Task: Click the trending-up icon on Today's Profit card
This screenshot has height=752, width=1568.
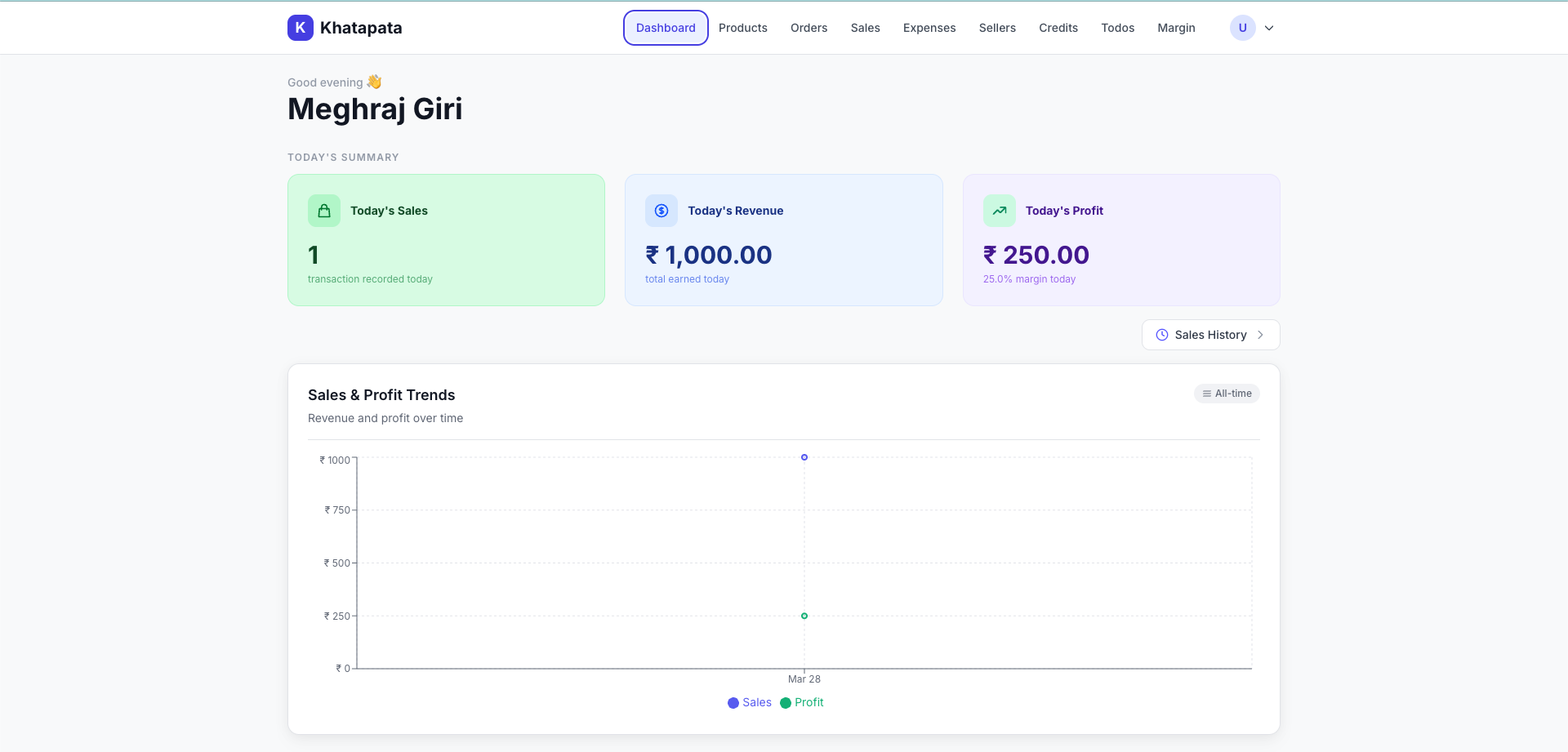Action: coord(999,210)
